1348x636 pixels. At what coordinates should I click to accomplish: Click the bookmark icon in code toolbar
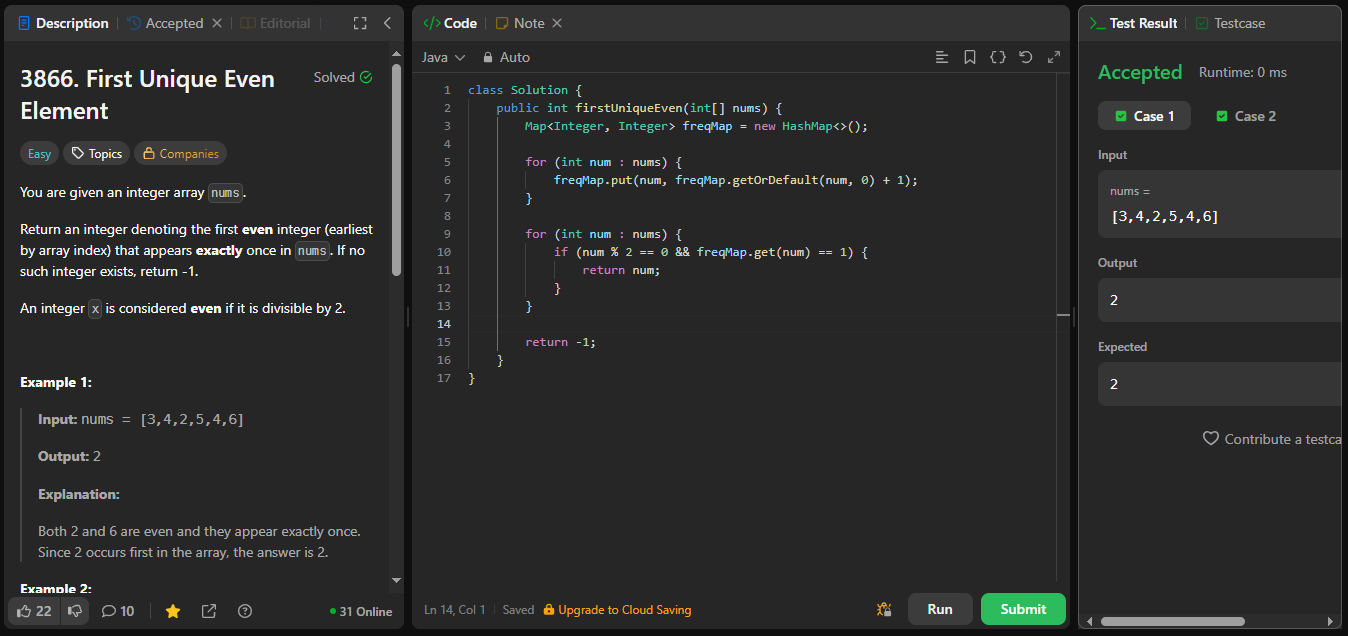[970, 57]
